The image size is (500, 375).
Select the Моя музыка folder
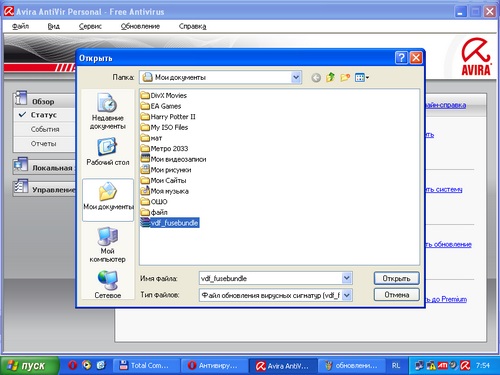pyautogui.click(x=165, y=191)
